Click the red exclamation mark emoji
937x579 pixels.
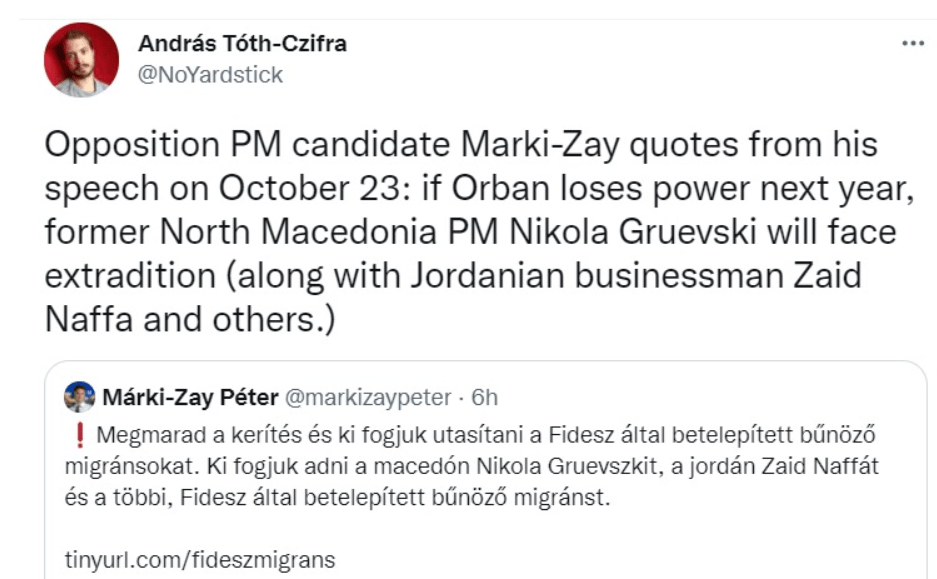pos(77,437)
